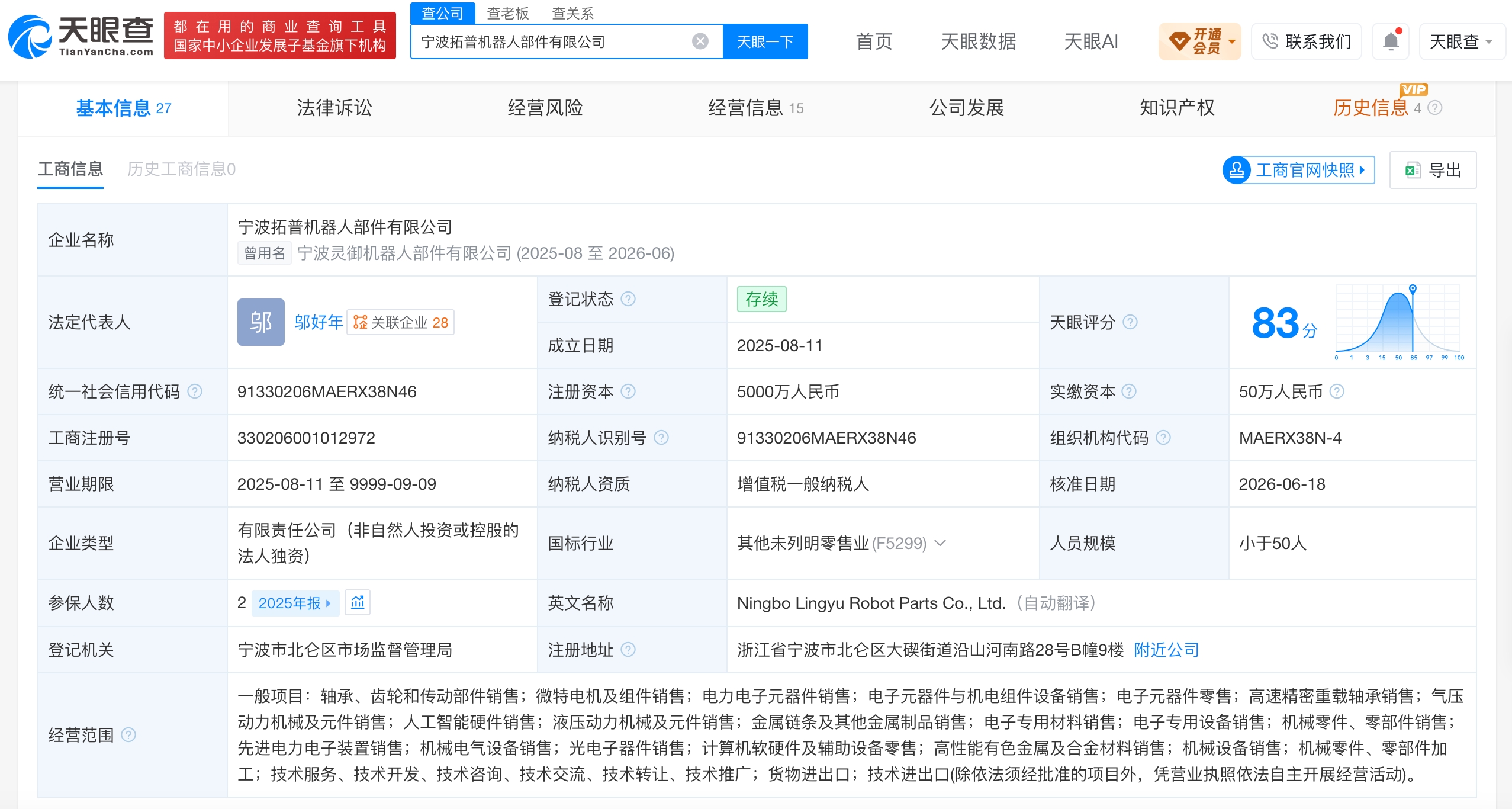Screen dimensions: 1512x809
Task: Click the 导出 export button
Action: pyautogui.click(x=1433, y=171)
